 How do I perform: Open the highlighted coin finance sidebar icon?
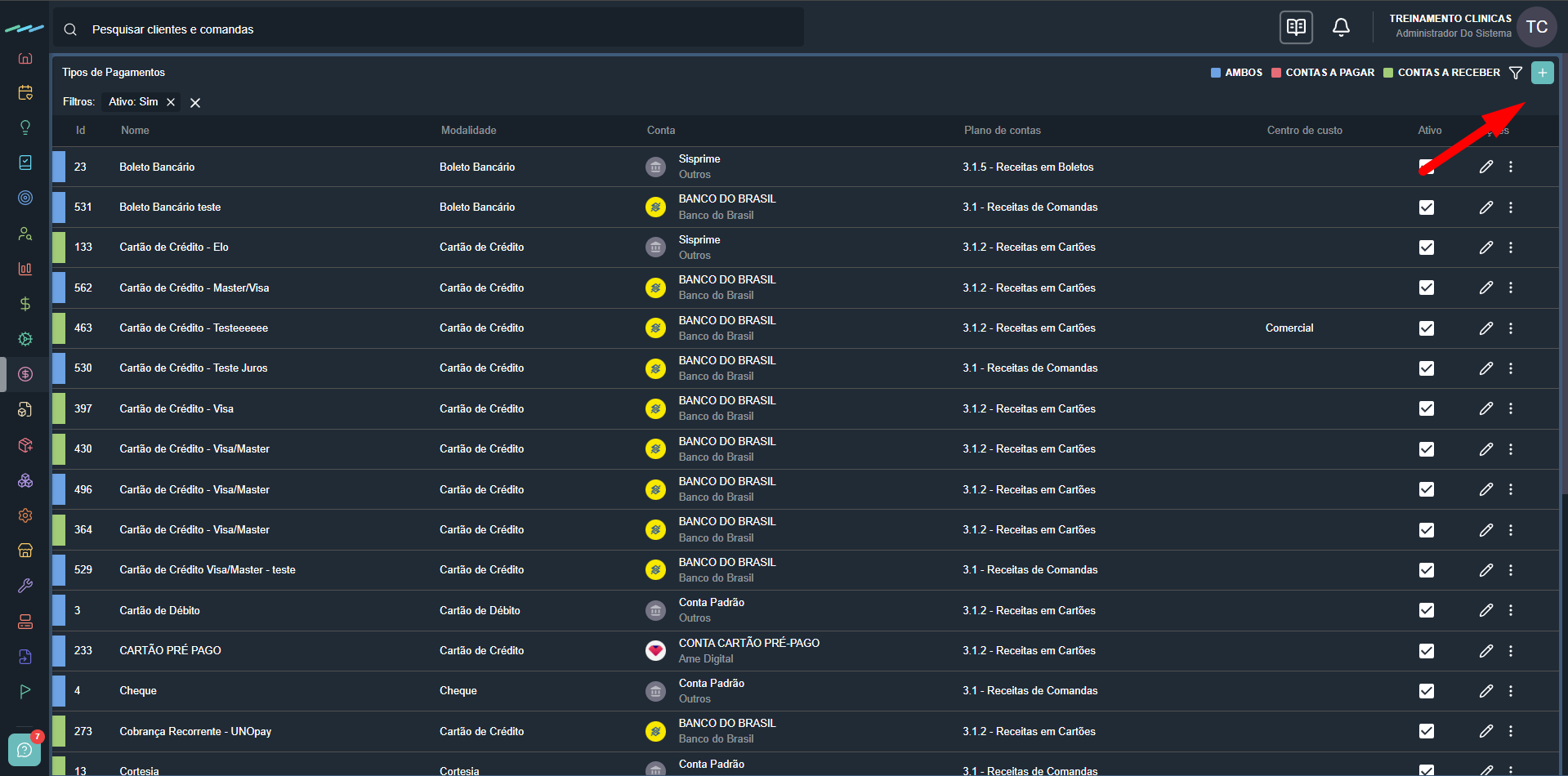coord(25,374)
